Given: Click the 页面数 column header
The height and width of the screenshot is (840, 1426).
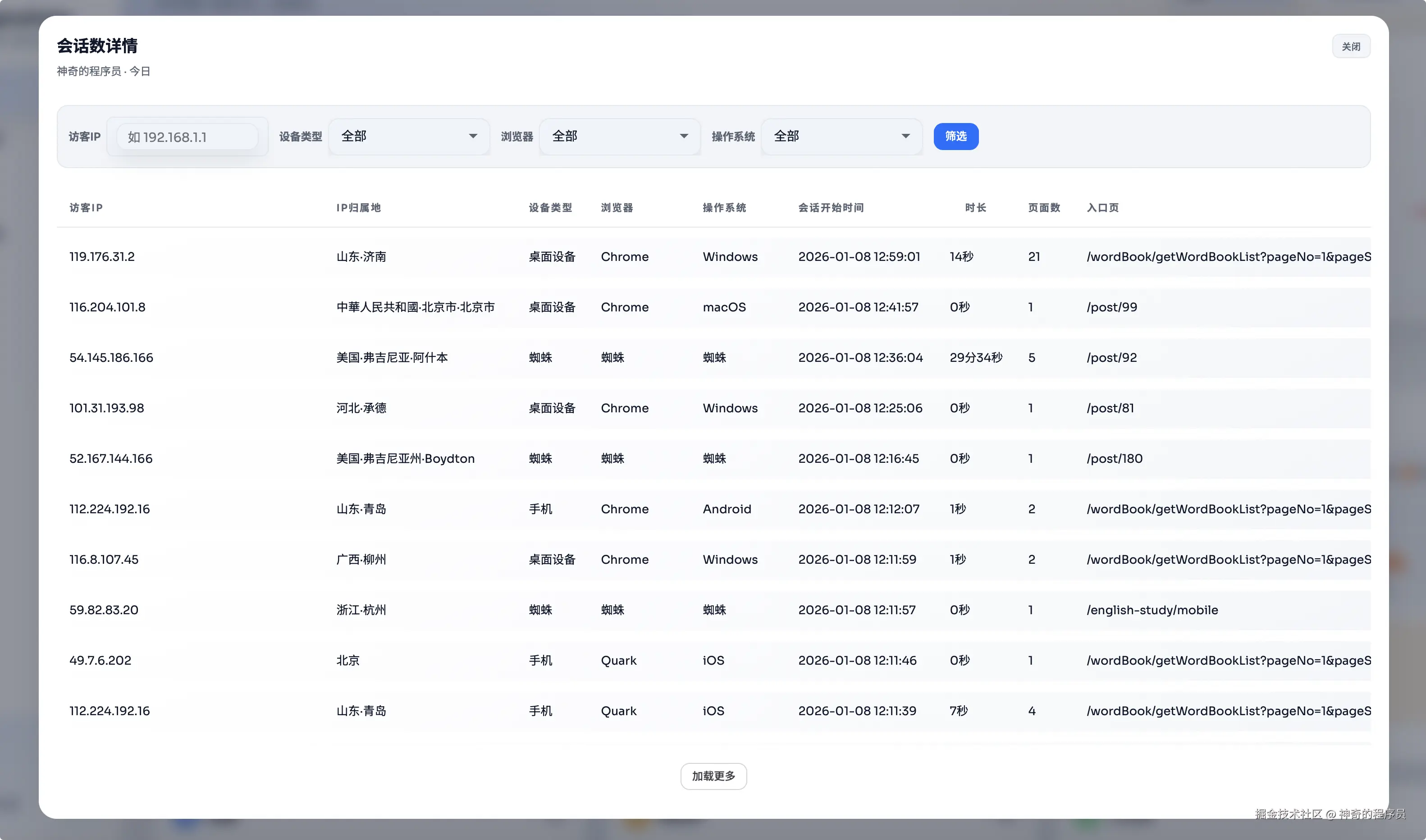Looking at the screenshot, I should (1043, 208).
